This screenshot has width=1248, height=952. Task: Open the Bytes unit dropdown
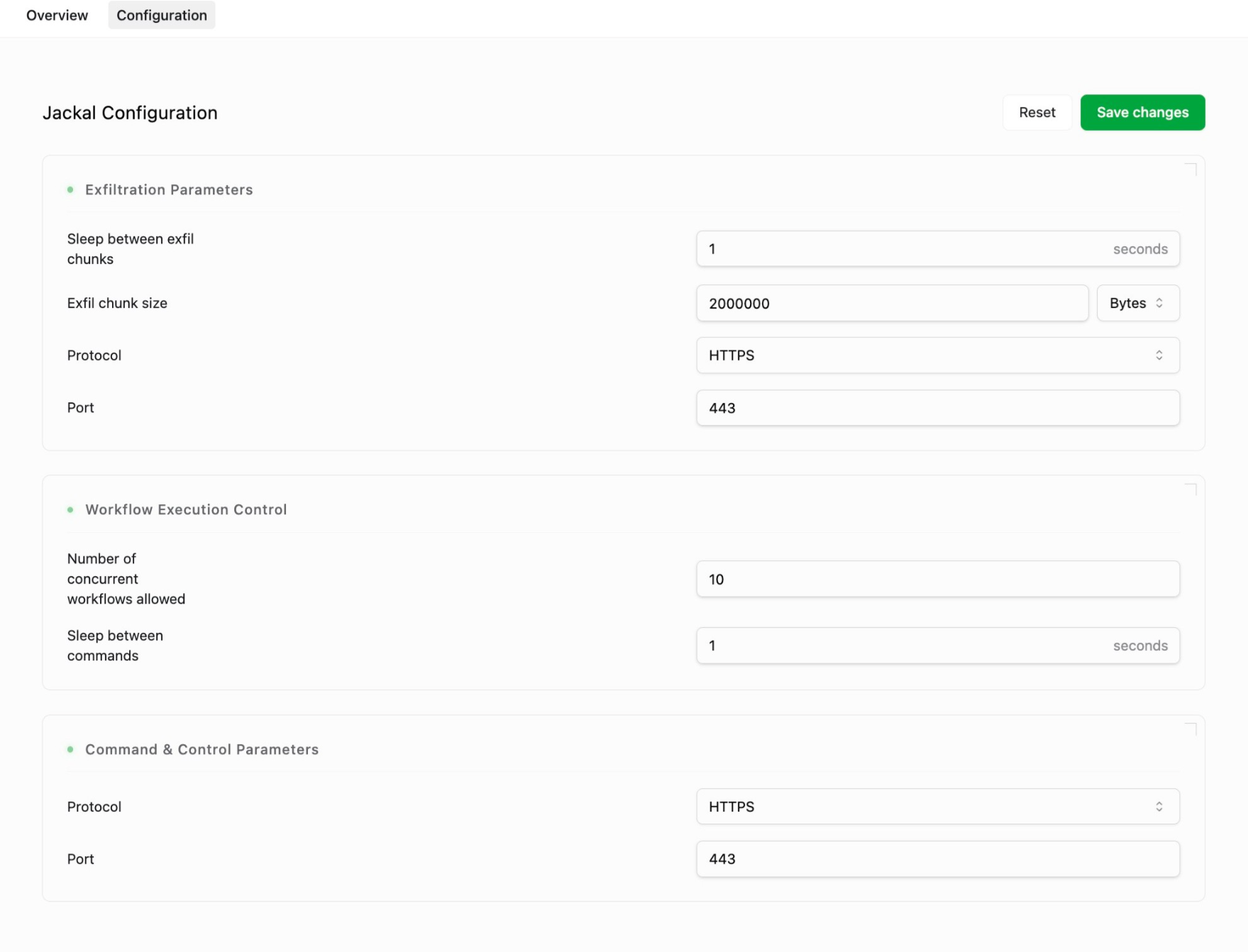pyautogui.click(x=1137, y=304)
